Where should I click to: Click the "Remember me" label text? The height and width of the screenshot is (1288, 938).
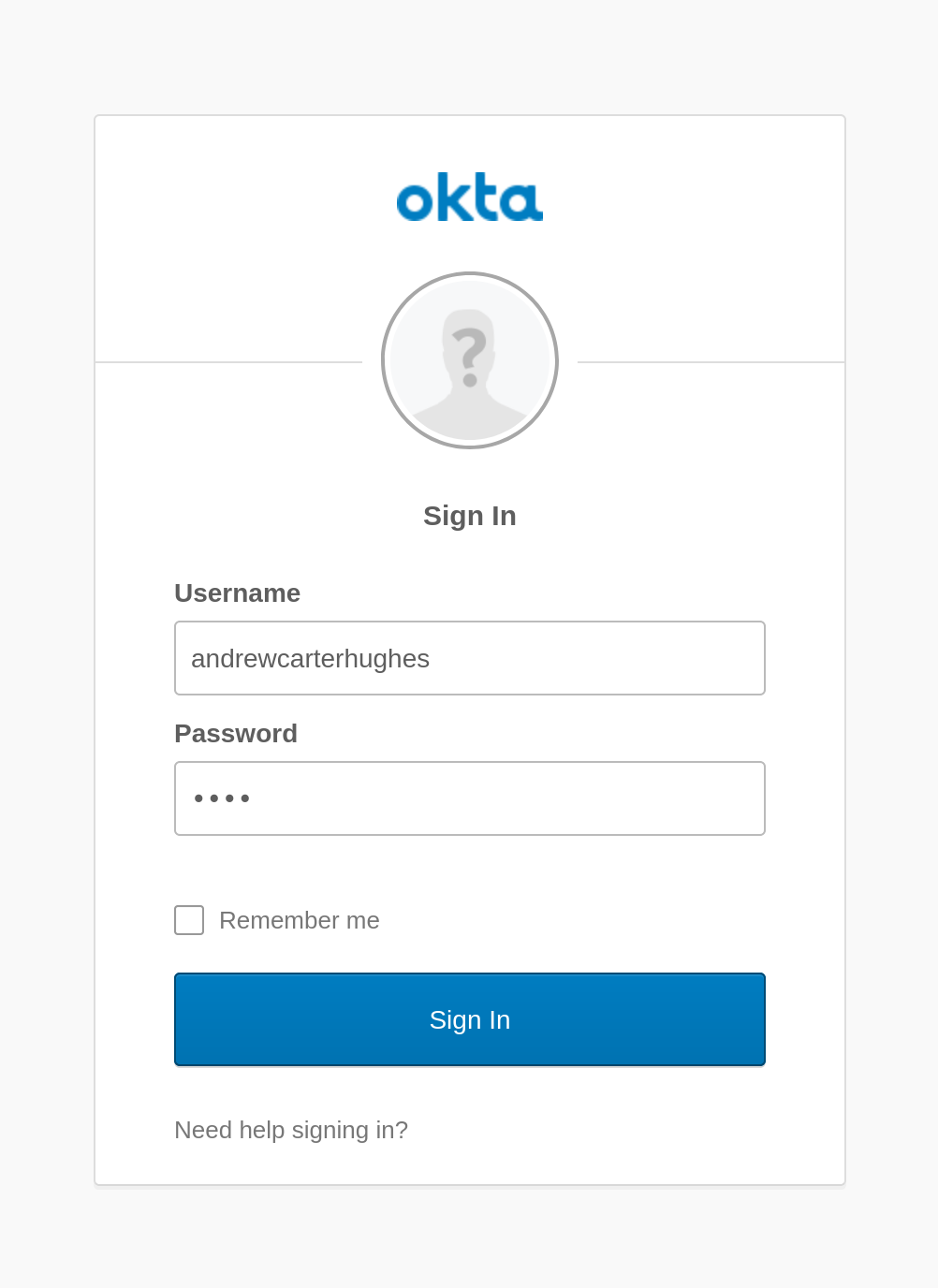click(300, 920)
